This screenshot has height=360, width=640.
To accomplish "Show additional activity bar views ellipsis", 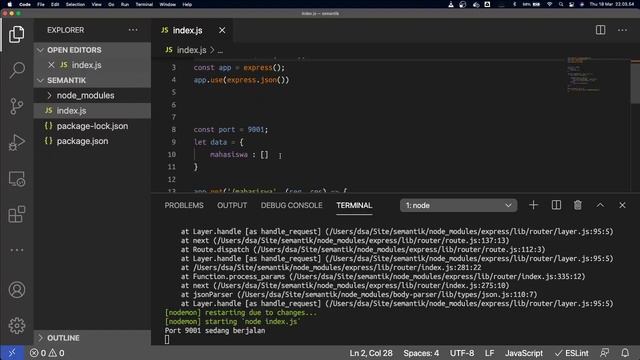I will (16, 250).
